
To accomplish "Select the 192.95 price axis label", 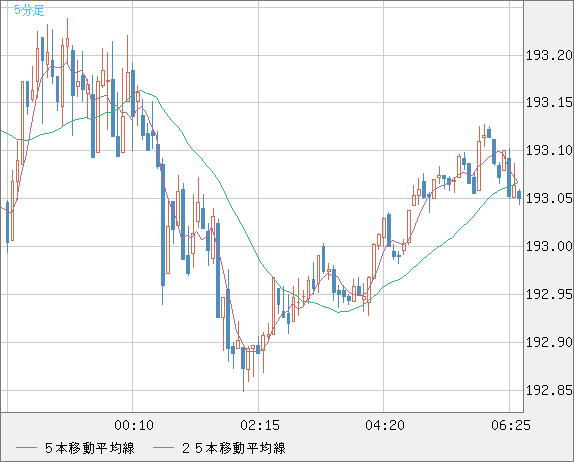I will point(549,294).
